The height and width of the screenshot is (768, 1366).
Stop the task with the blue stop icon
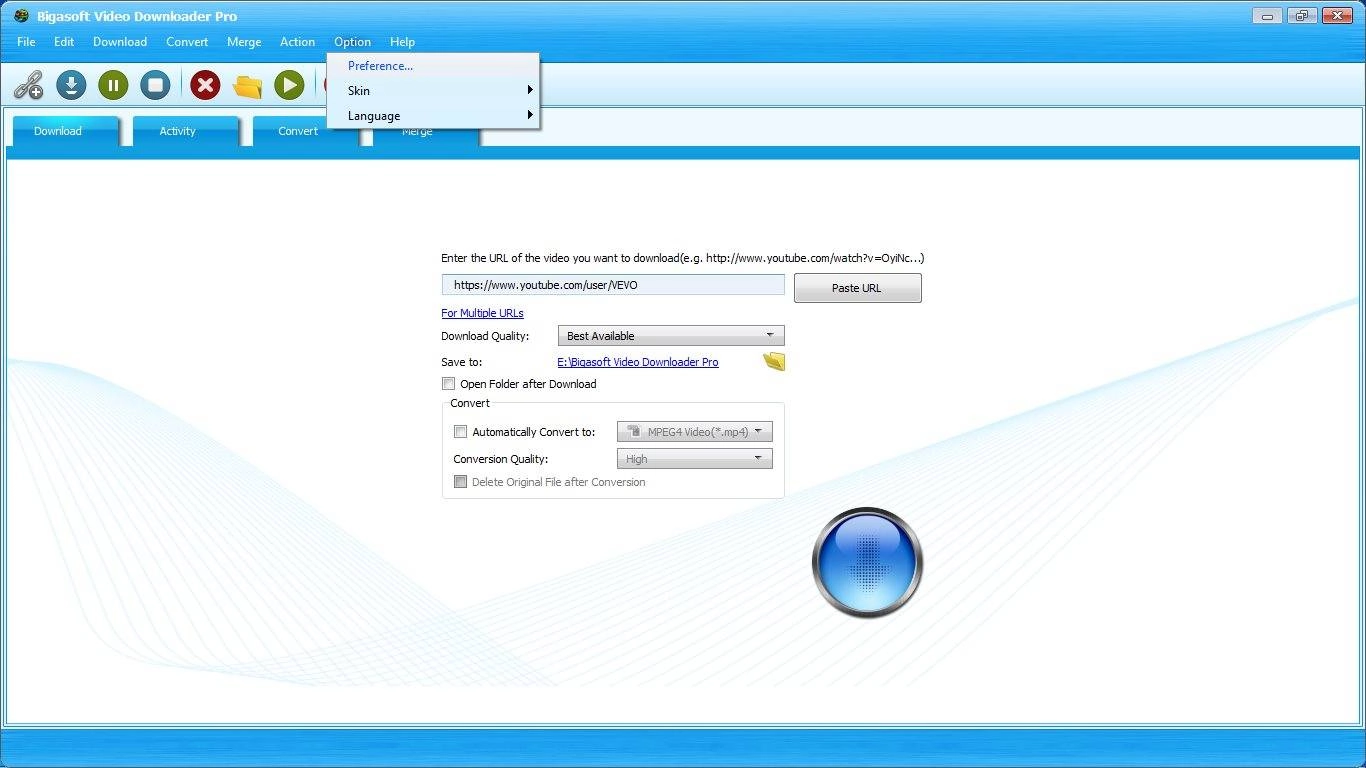point(155,85)
